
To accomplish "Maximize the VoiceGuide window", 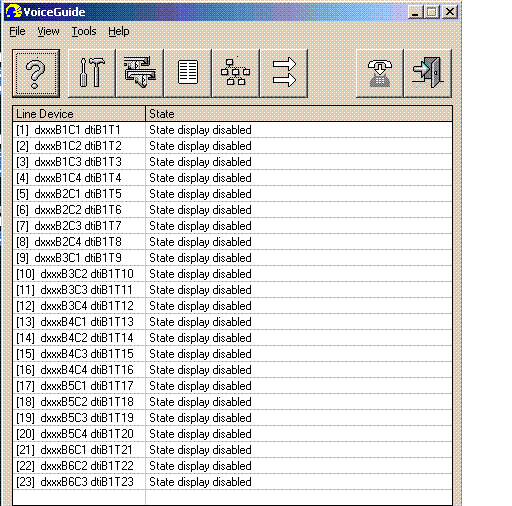I will click(x=432, y=12).
